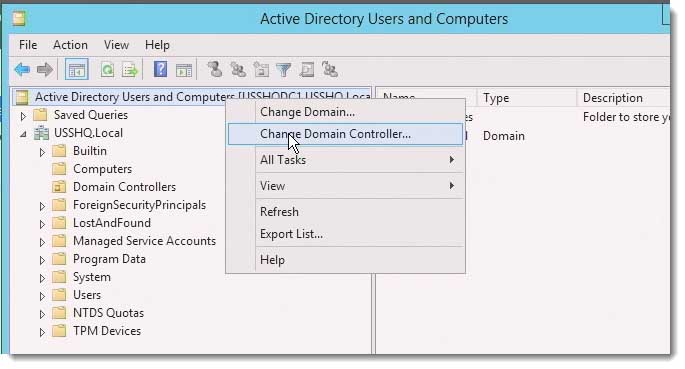685x369 pixels.
Task: Expand the LostAndFound container
Action: [x=42, y=224]
